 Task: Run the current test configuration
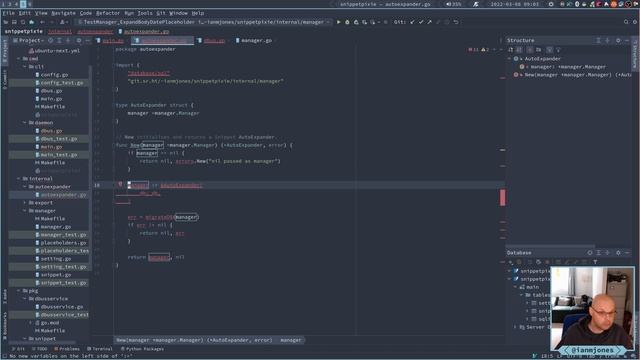pos(338,22)
